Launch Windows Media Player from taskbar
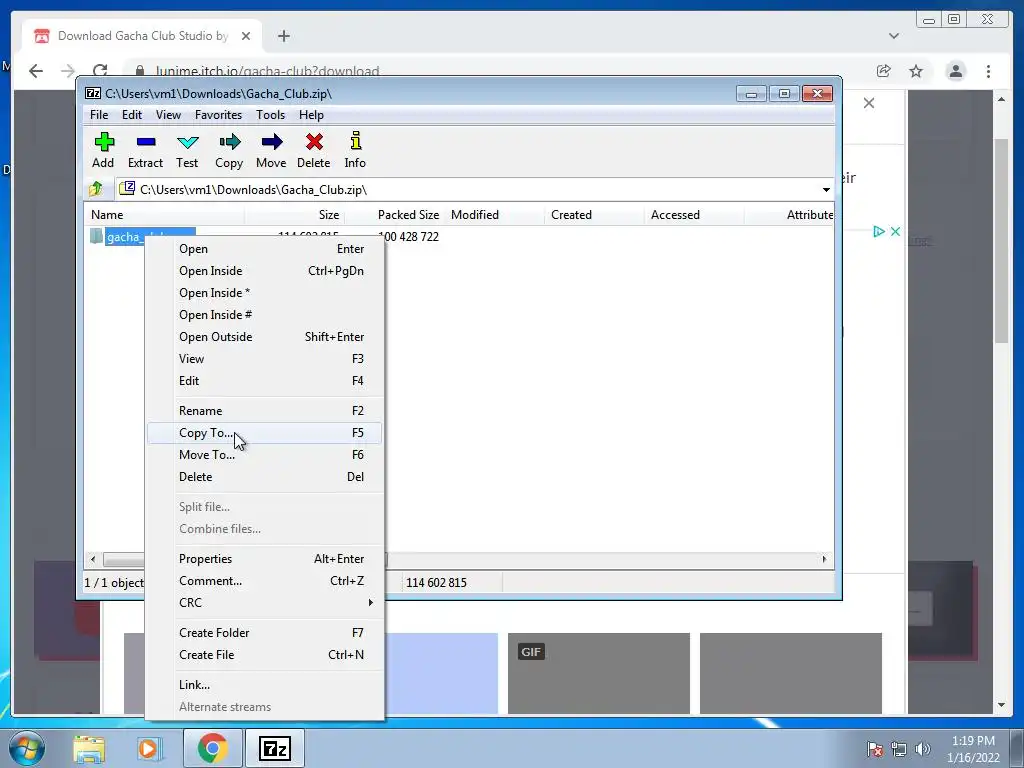This screenshot has height=768, width=1024. 149,748
